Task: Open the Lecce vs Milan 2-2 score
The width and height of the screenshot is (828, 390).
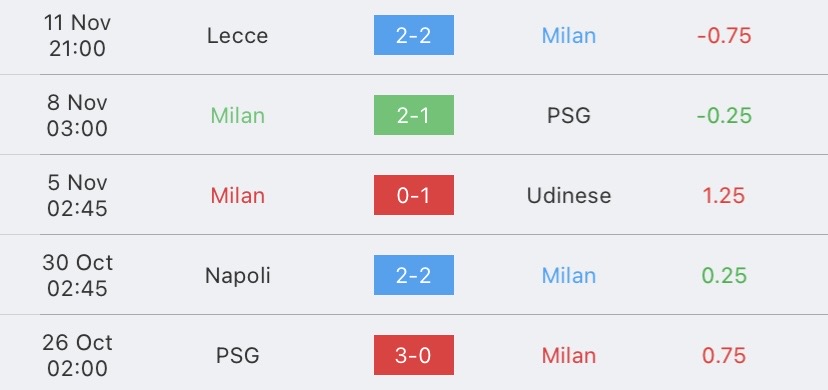Action: 413,35
